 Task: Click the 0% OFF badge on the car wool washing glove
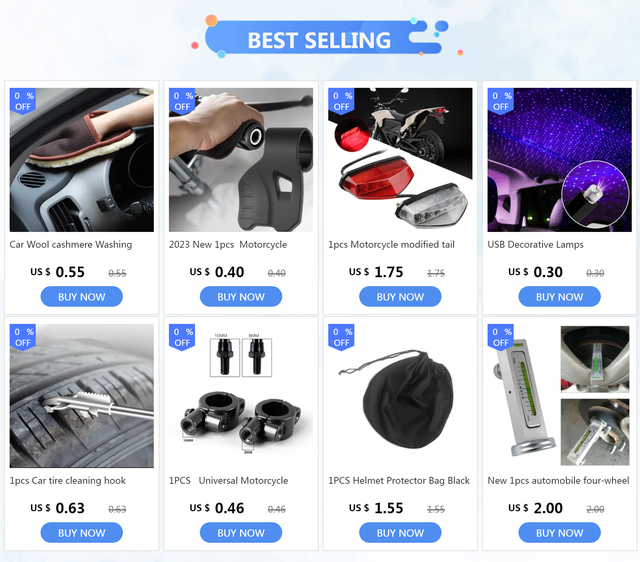click(x=23, y=101)
